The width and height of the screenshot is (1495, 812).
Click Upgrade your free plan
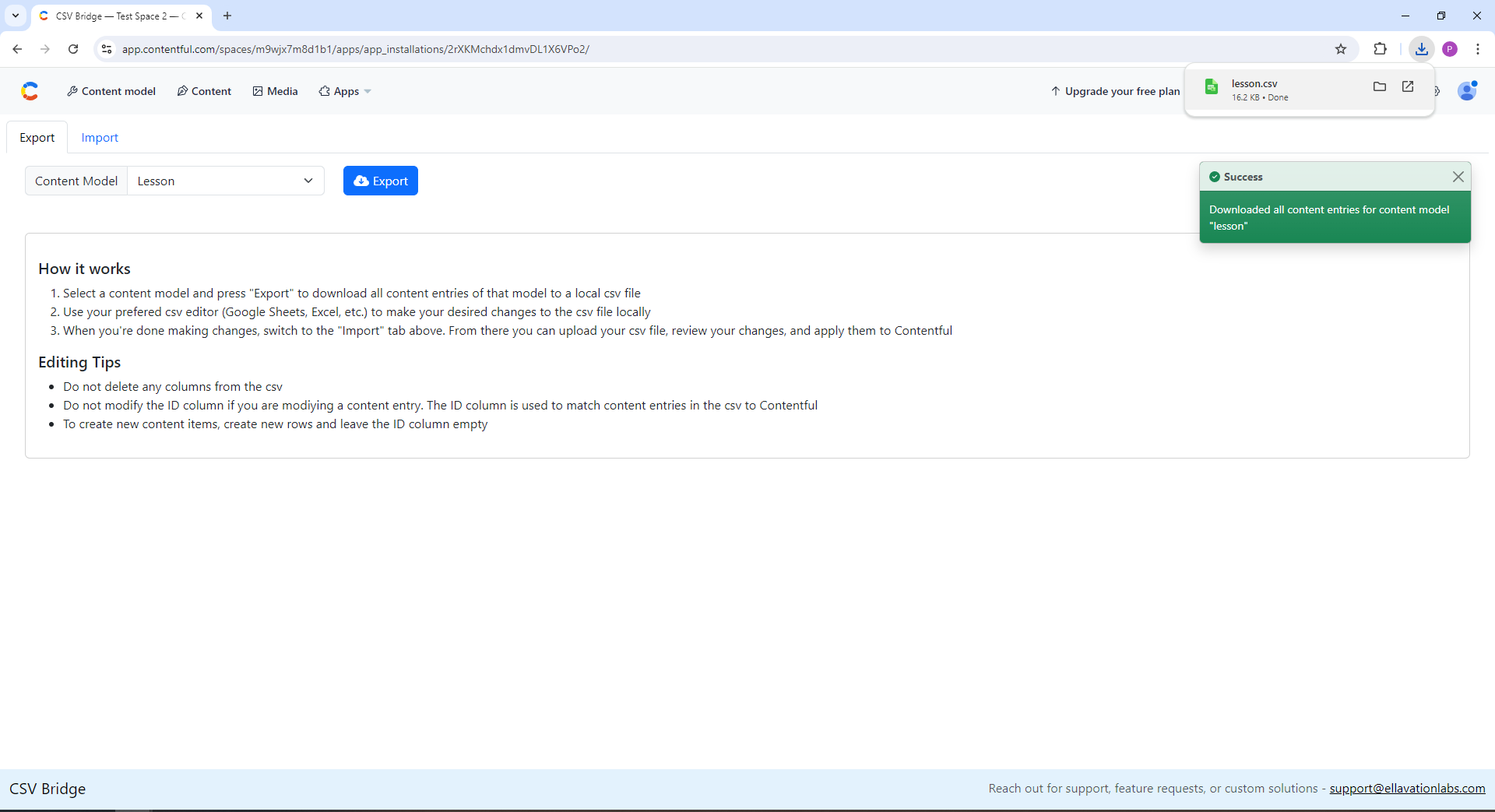[x=1115, y=91]
